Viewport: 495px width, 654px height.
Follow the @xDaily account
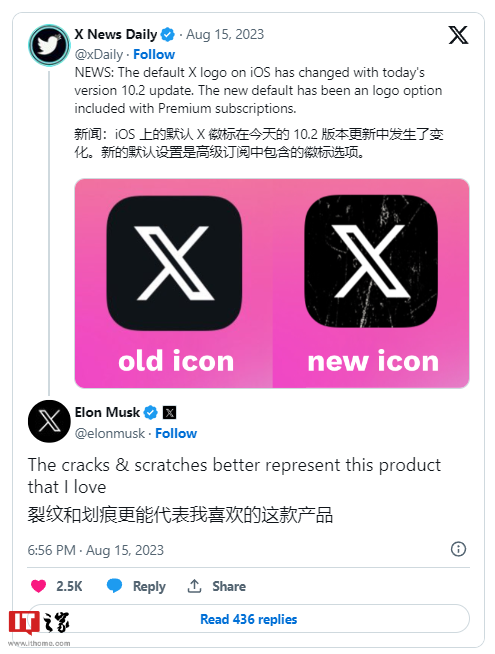[154, 54]
